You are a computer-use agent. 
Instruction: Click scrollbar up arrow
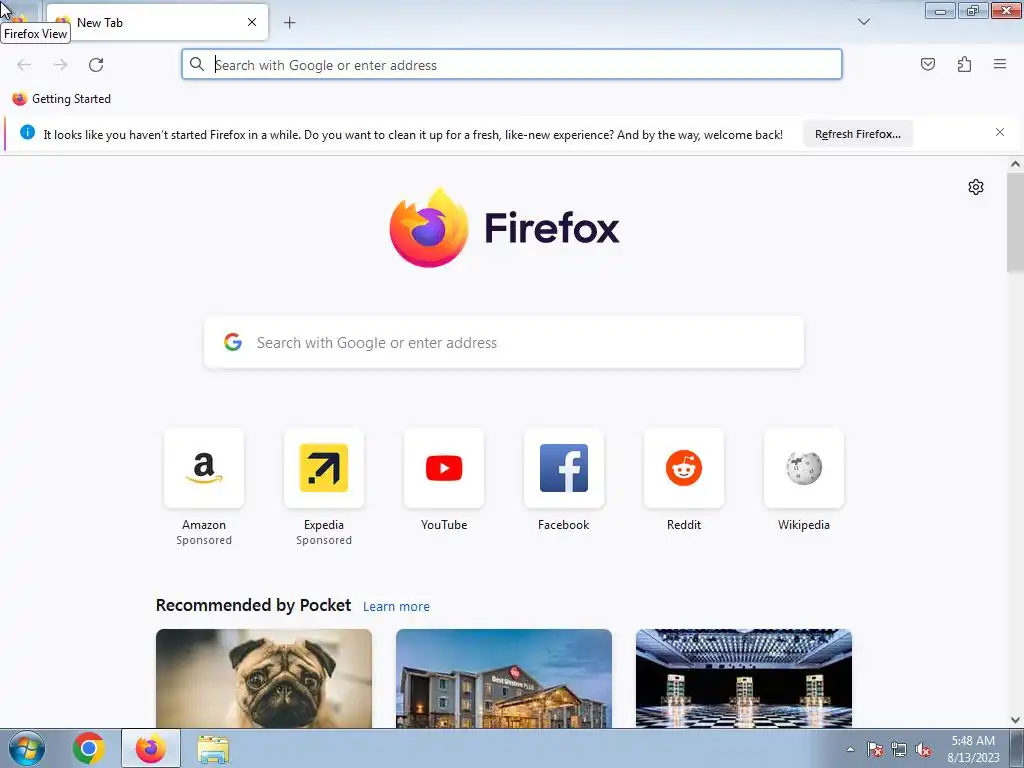point(1015,165)
